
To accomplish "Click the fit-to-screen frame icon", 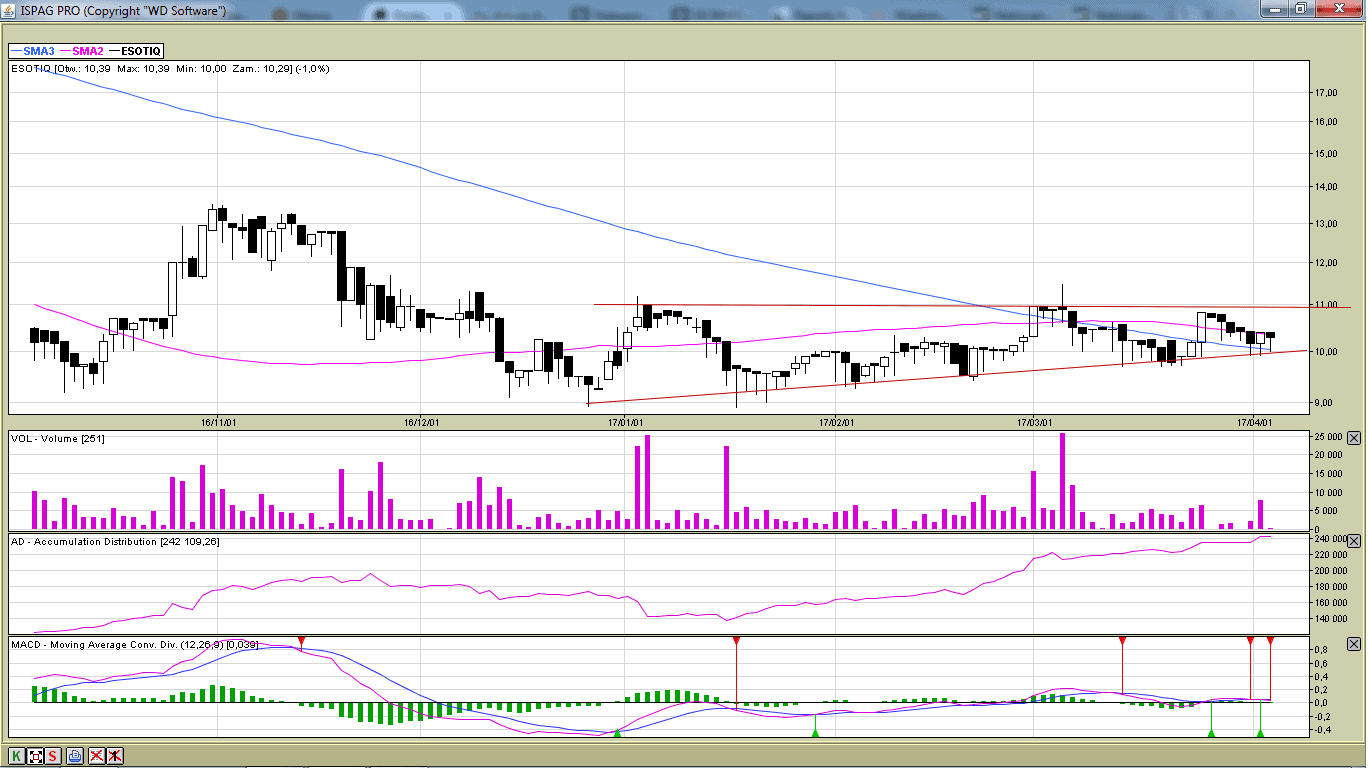I will point(36,756).
